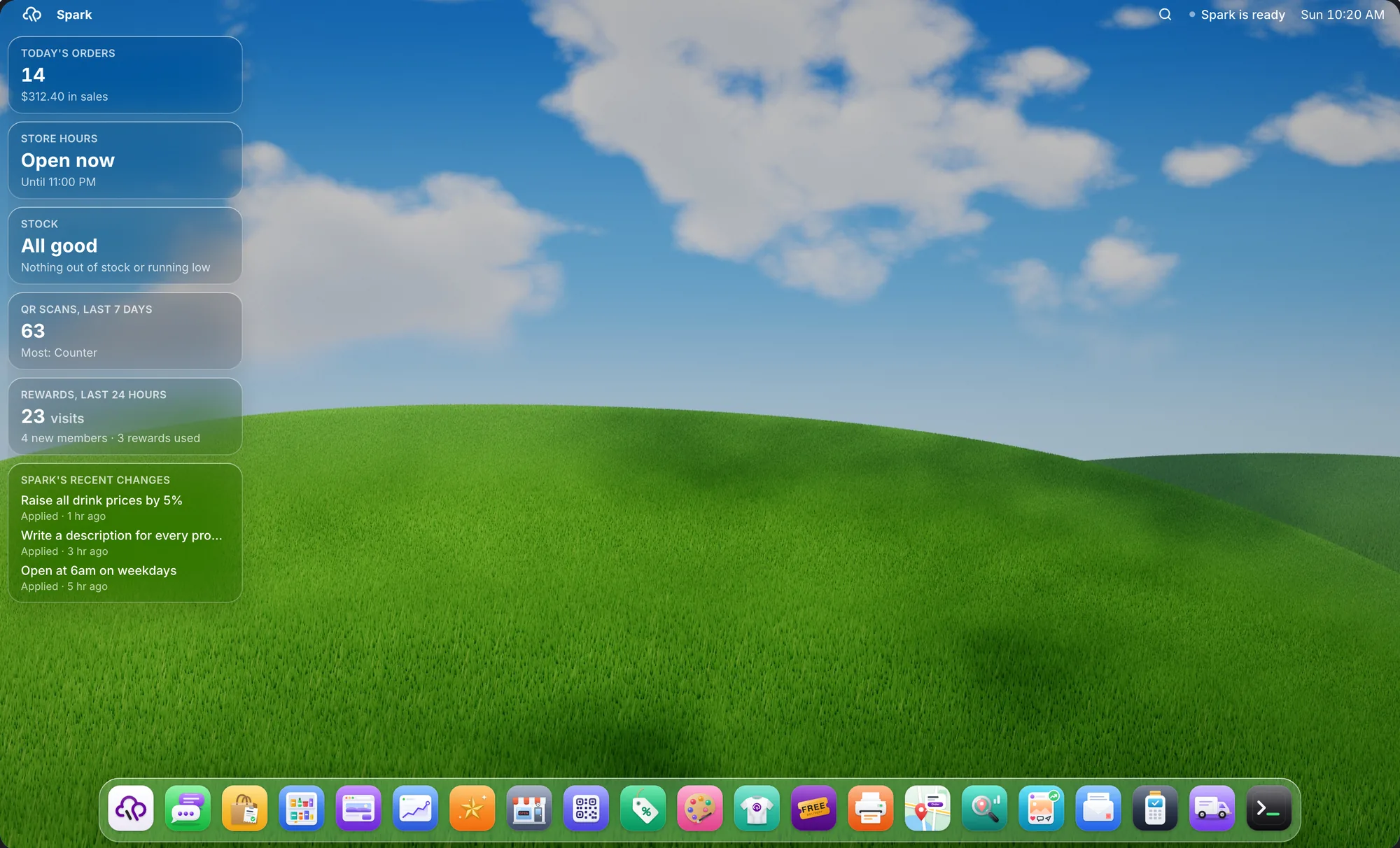Open the green percent price tag app
Screen dimensions: 1400x848
click(643, 808)
